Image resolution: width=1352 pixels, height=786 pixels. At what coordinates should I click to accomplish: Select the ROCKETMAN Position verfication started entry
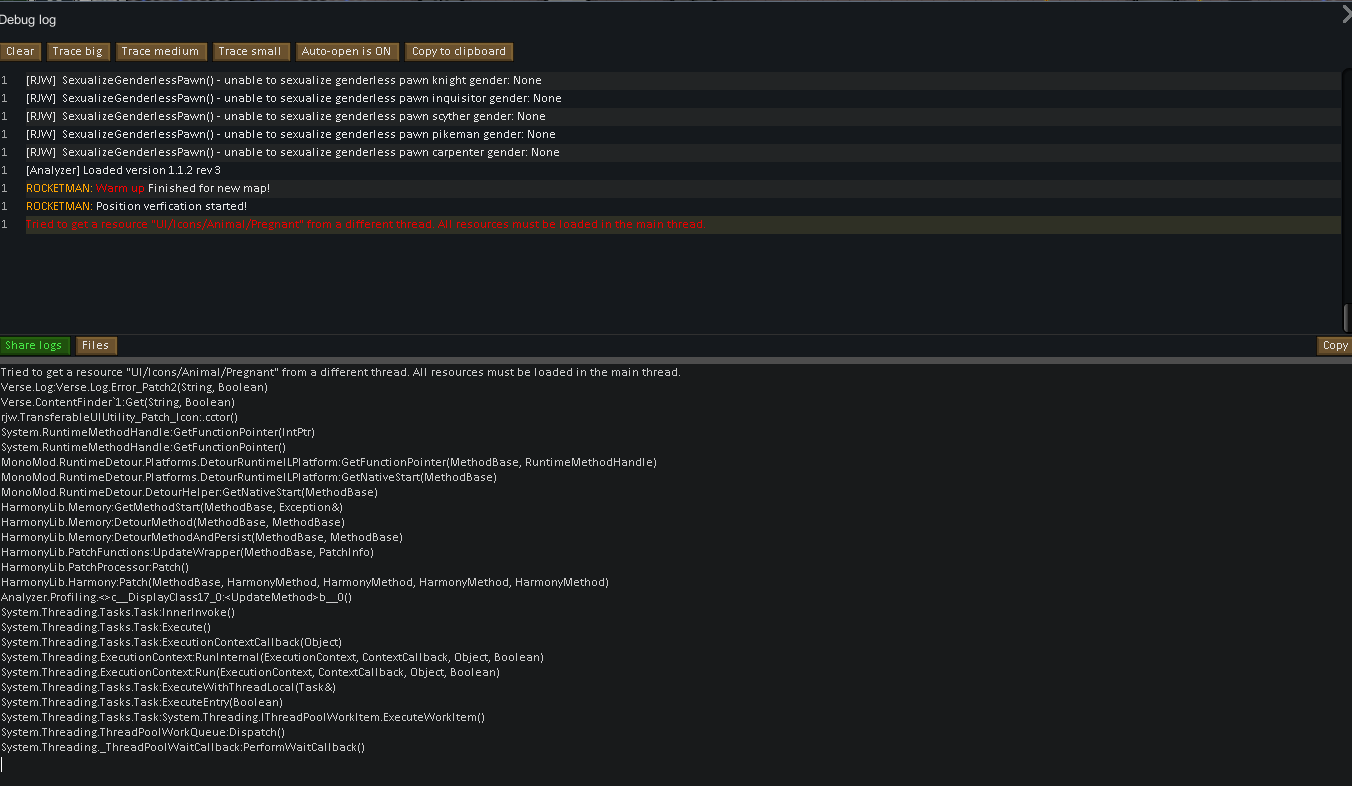670,206
